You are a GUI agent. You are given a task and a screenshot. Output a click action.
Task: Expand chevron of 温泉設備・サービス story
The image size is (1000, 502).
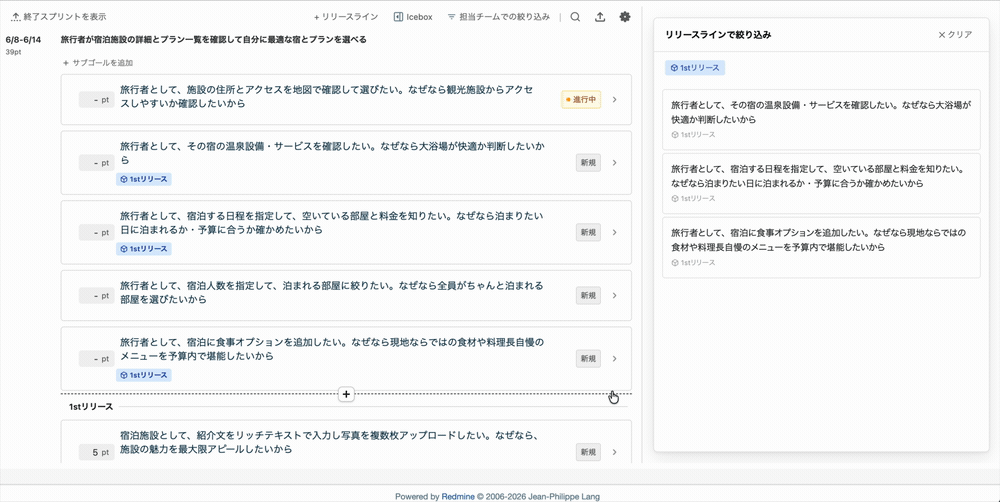615,163
